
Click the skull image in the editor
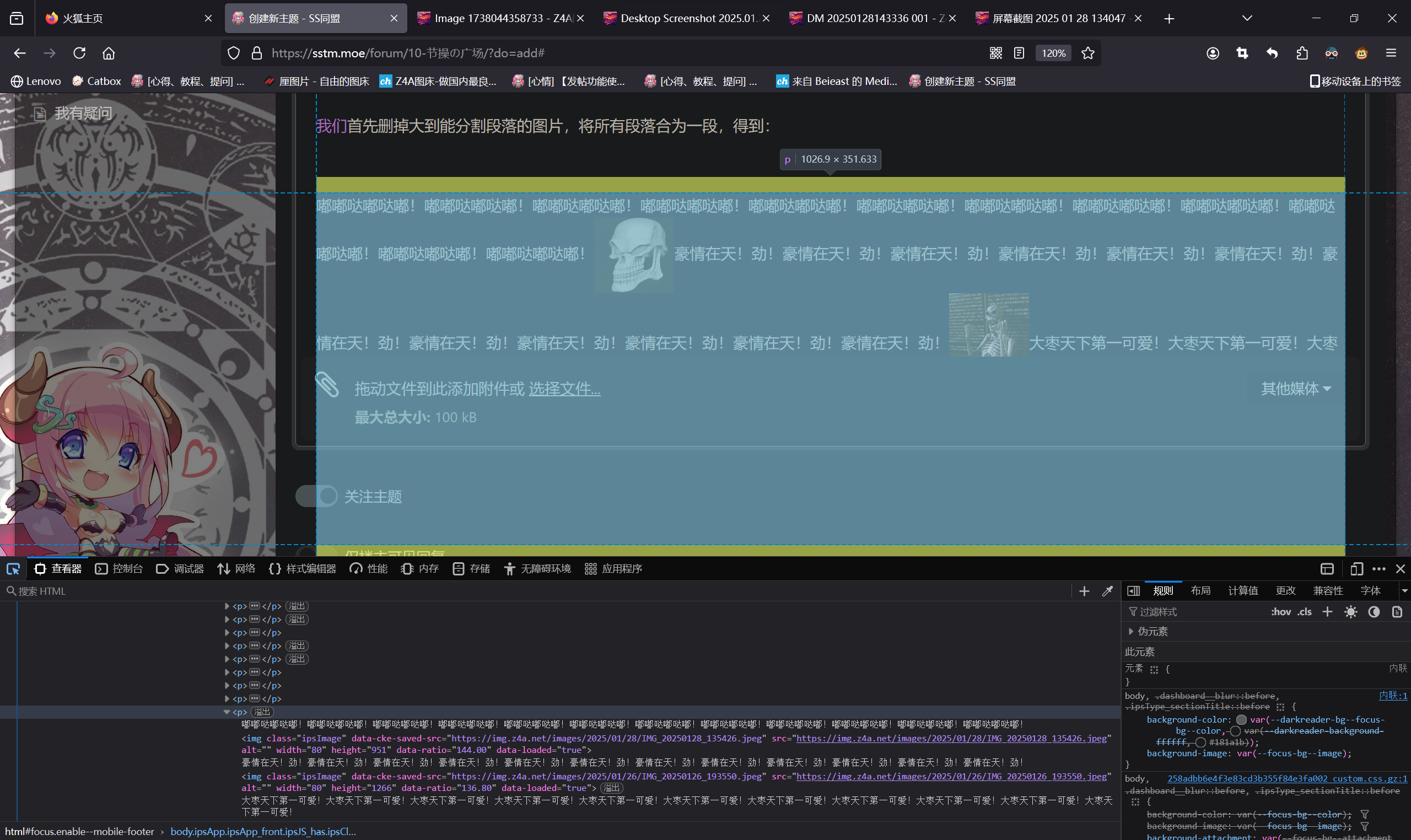click(634, 255)
